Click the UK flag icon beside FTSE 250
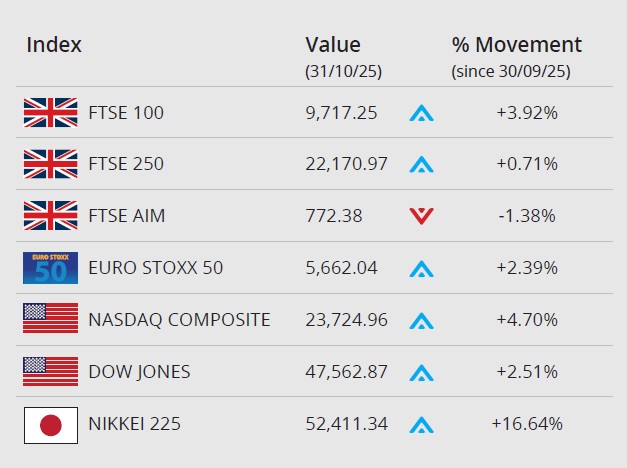The height and width of the screenshot is (468, 627). (x=50, y=164)
